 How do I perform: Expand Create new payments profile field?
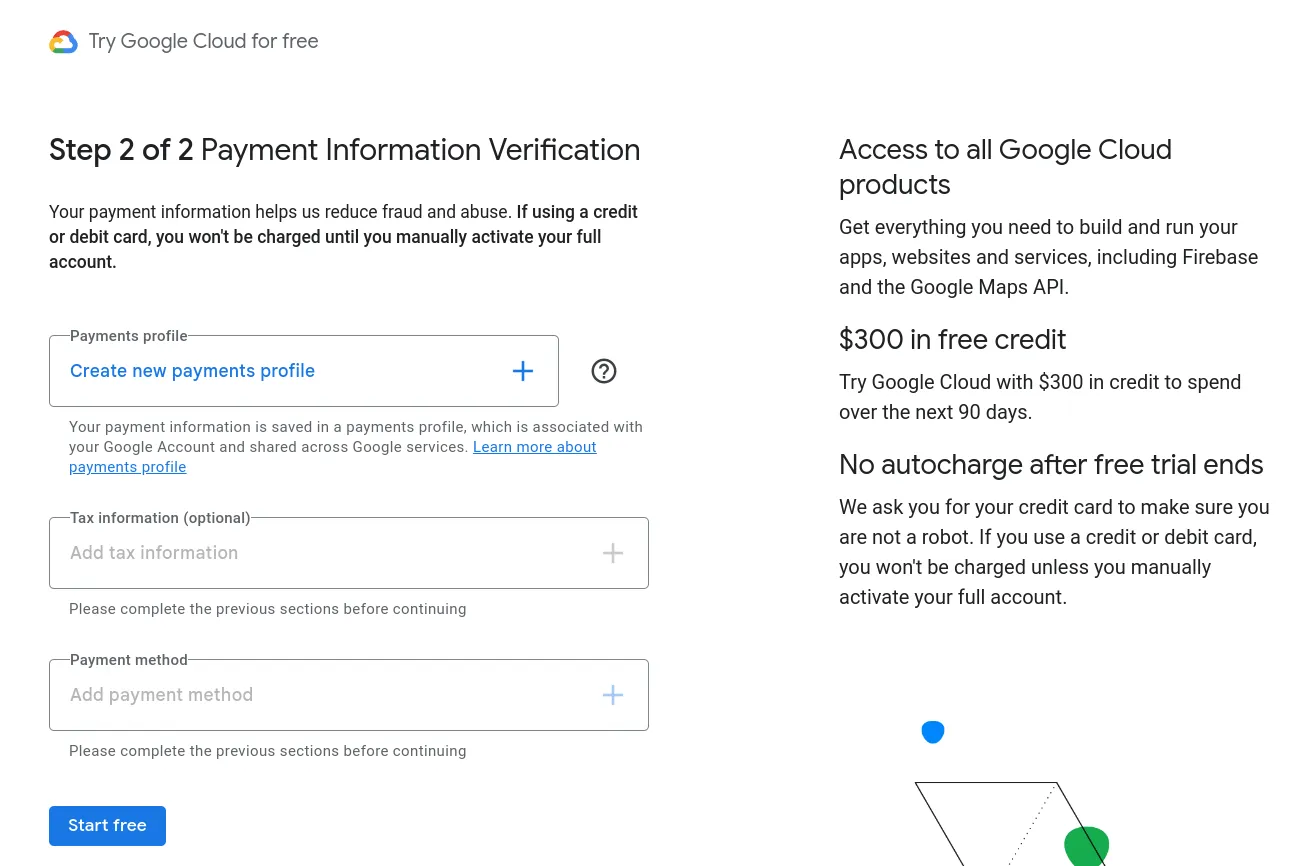[304, 371]
